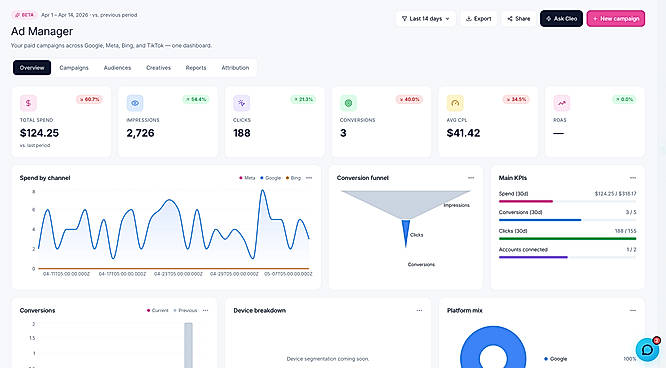Viewport: 666px width, 368px height.
Task: Click the 2,726 impressions value
Action: coord(141,133)
